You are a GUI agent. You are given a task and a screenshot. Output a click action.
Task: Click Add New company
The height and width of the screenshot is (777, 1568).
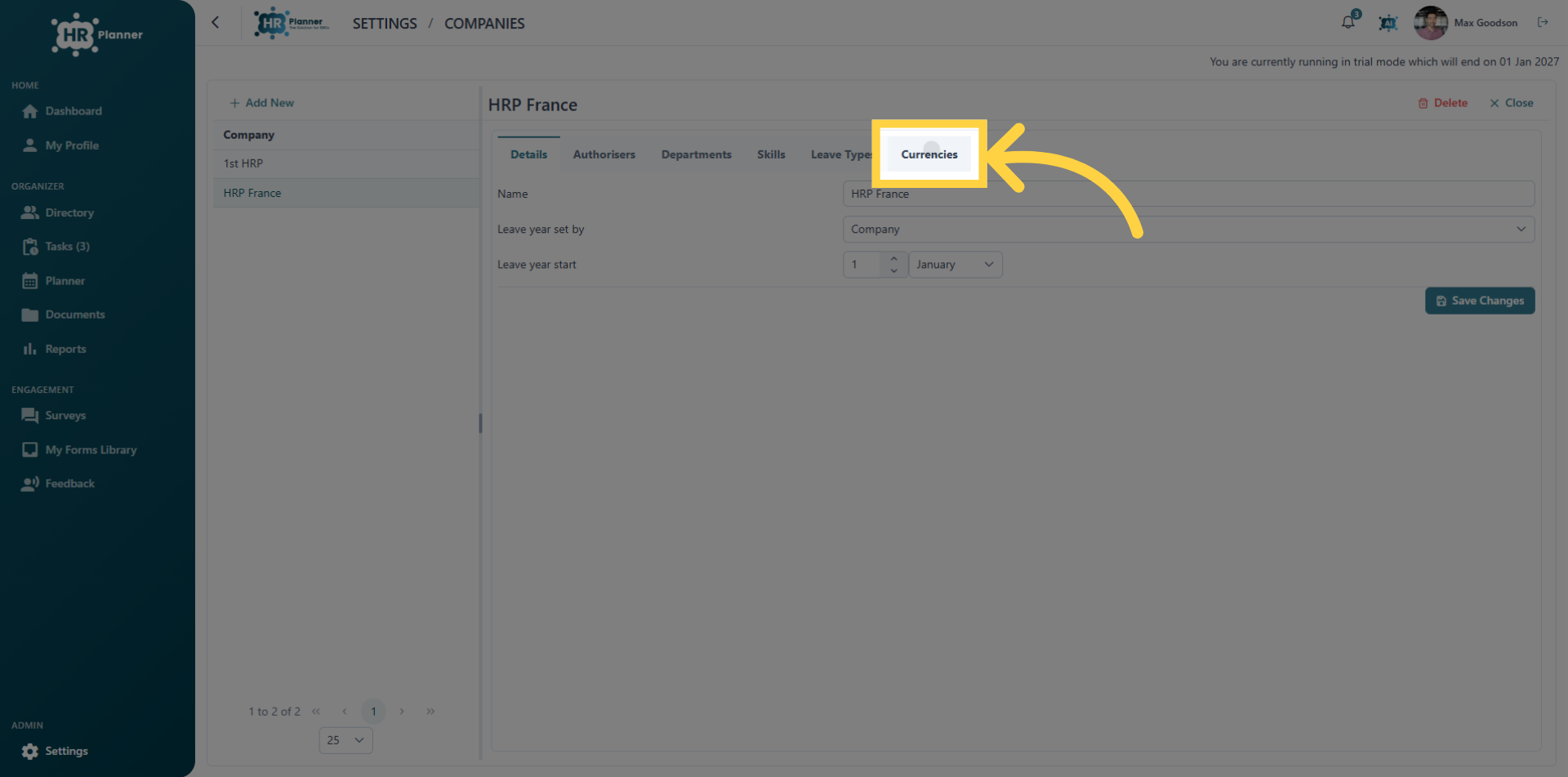(x=261, y=103)
